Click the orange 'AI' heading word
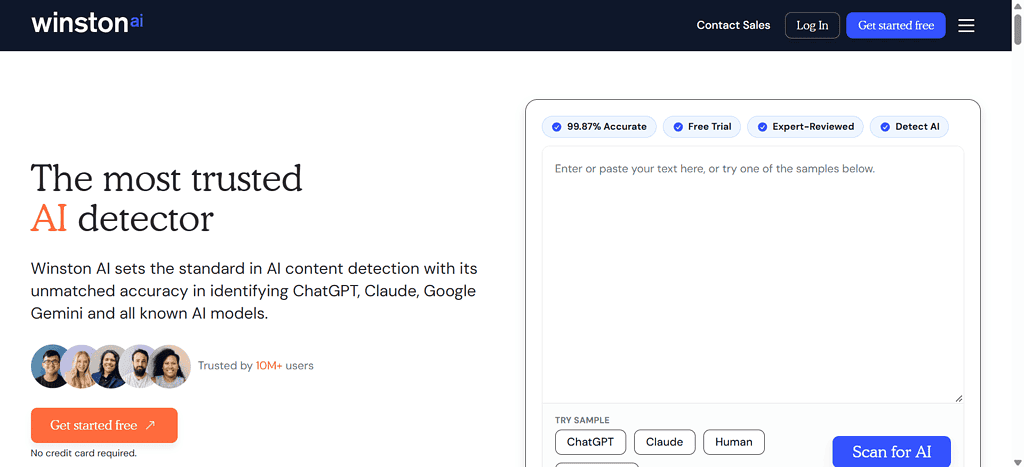 tap(49, 219)
